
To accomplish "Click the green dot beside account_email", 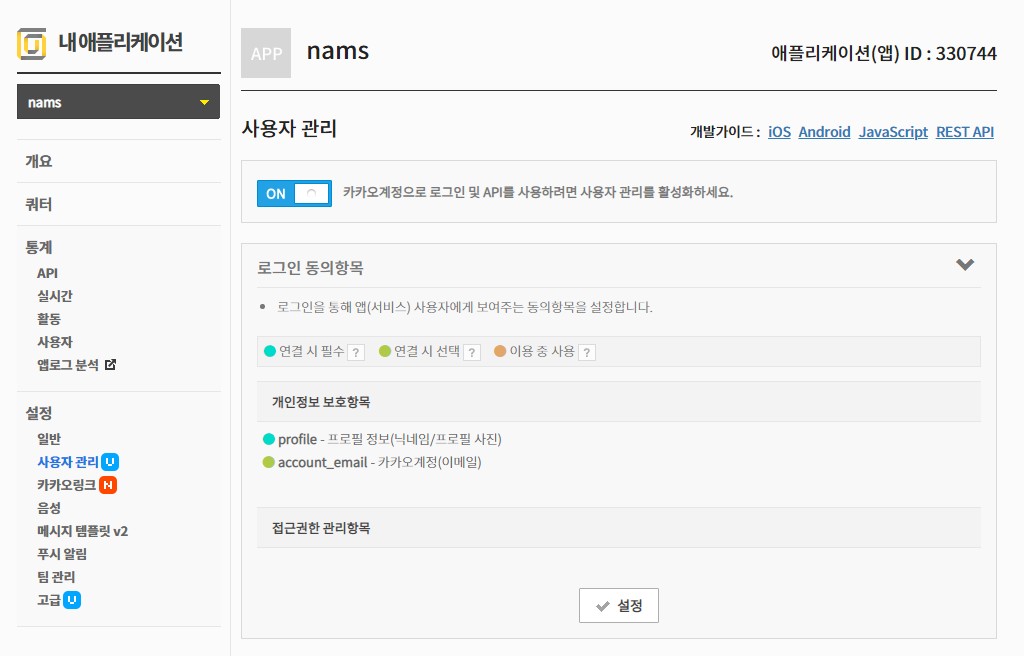I will tap(268, 462).
